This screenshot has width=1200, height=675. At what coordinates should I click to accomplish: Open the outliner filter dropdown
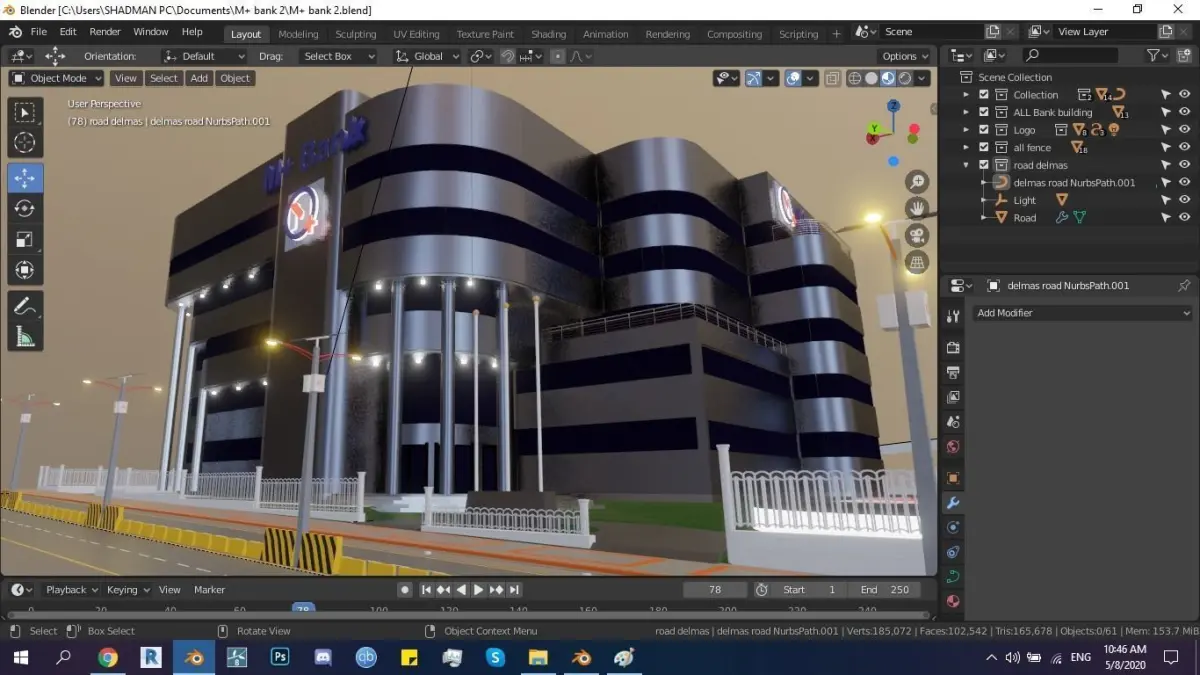1157,56
